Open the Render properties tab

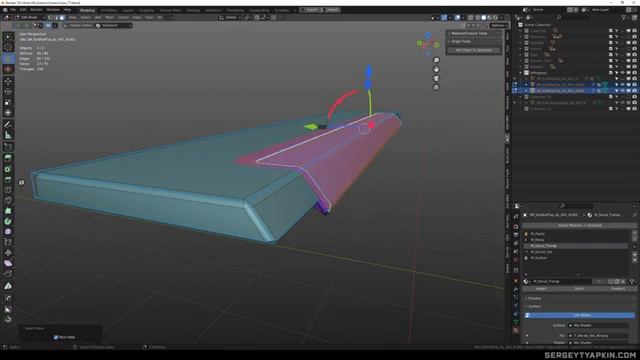click(516, 227)
